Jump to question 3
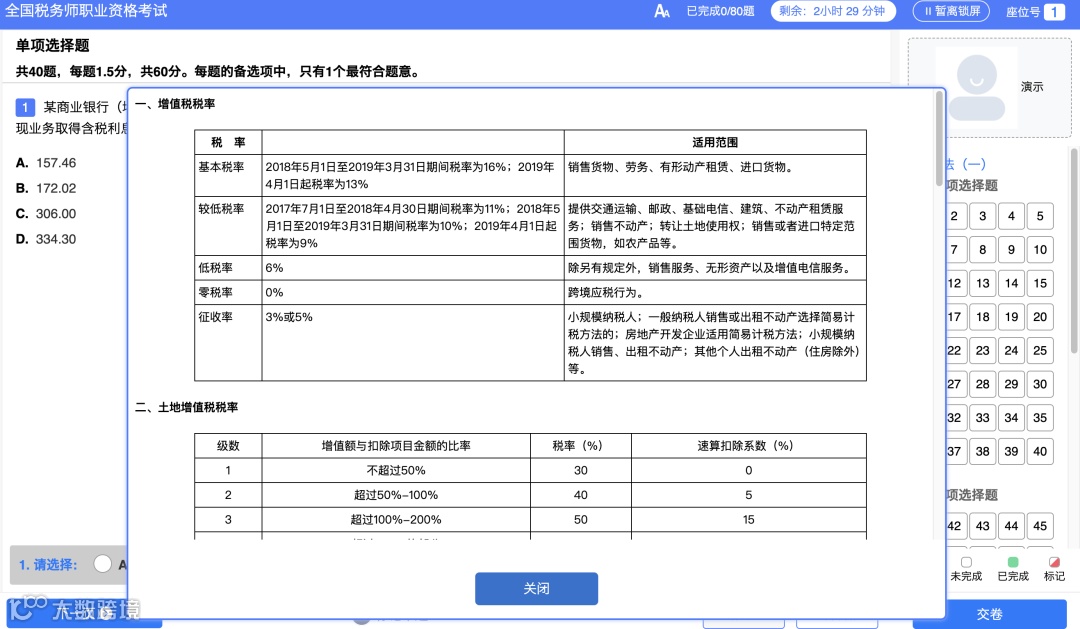1080x629 pixels. [x=982, y=216]
